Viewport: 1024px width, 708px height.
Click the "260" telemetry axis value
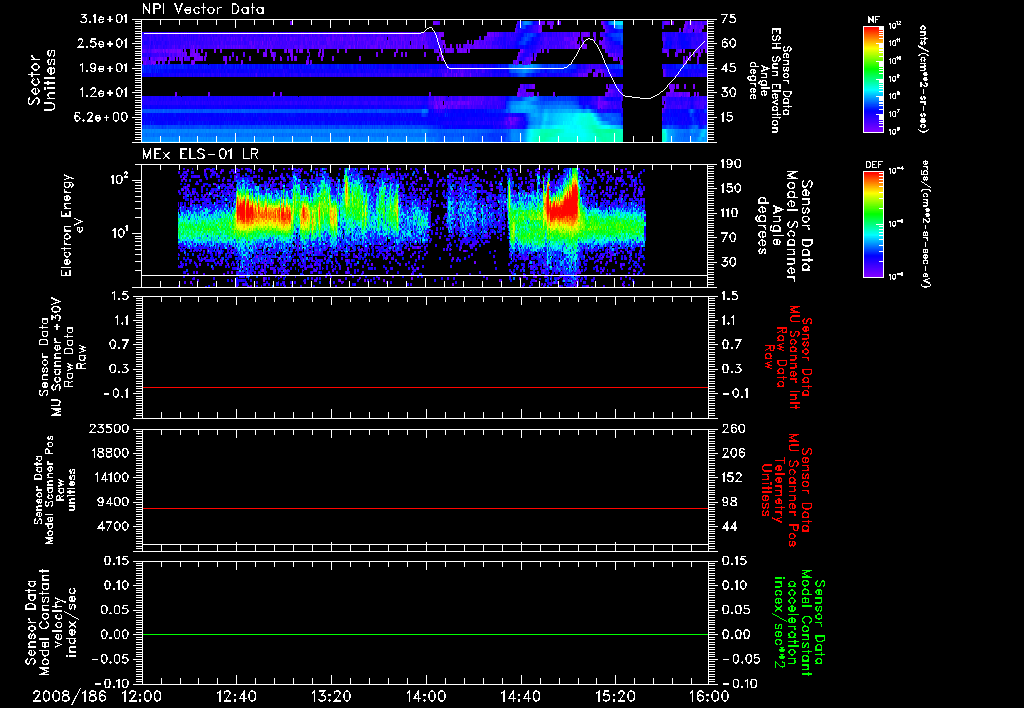[731, 428]
